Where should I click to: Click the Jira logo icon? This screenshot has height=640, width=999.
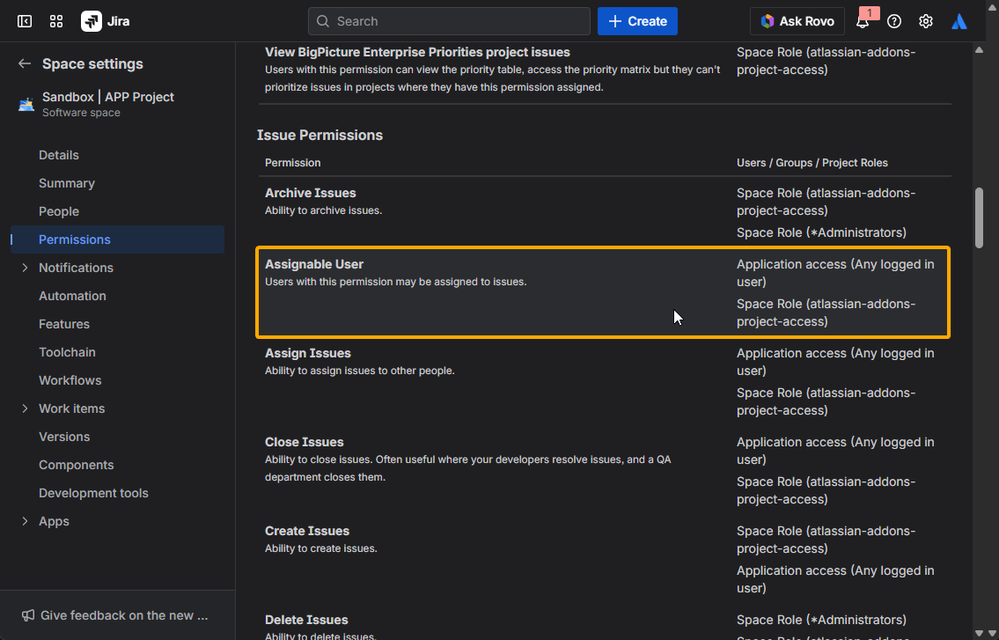(x=91, y=21)
